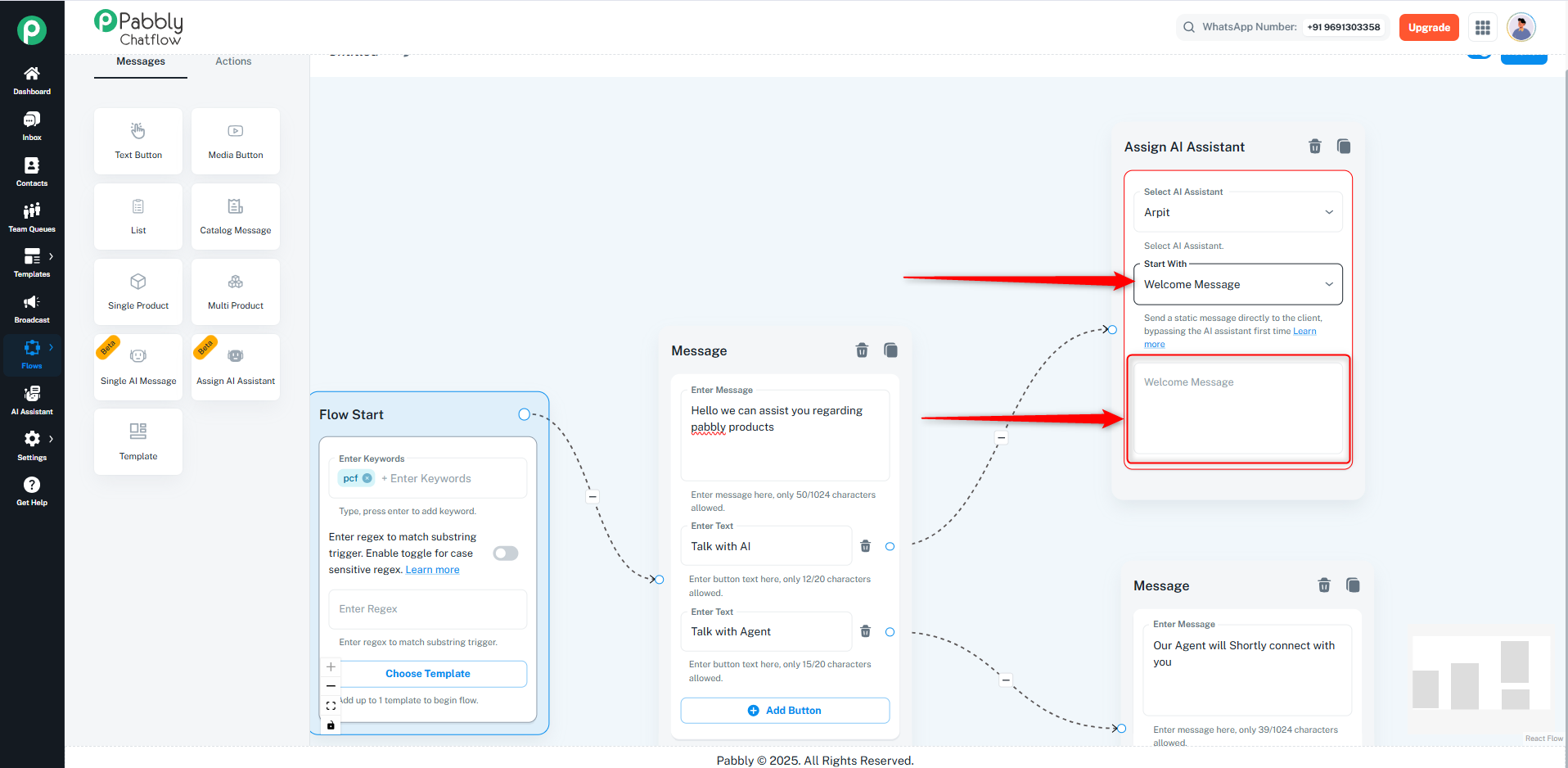Switch to the Actions tab

click(233, 62)
